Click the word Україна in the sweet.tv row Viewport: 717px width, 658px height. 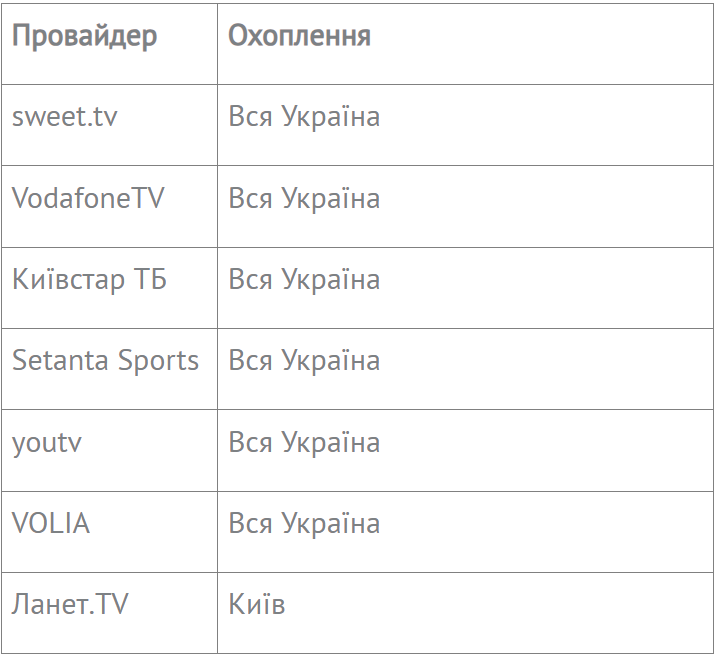click(331, 117)
